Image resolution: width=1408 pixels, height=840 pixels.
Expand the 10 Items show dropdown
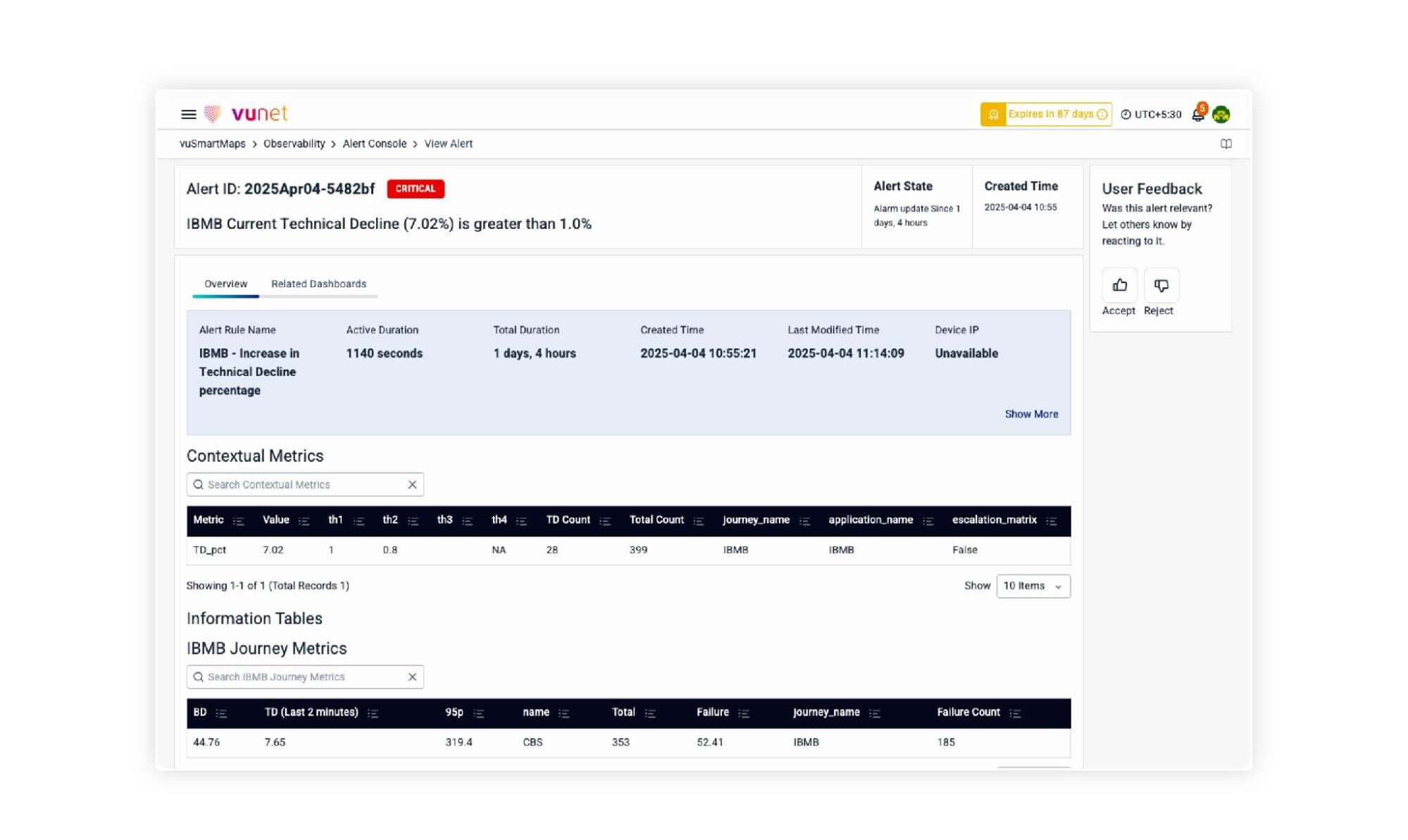(x=1033, y=586)
